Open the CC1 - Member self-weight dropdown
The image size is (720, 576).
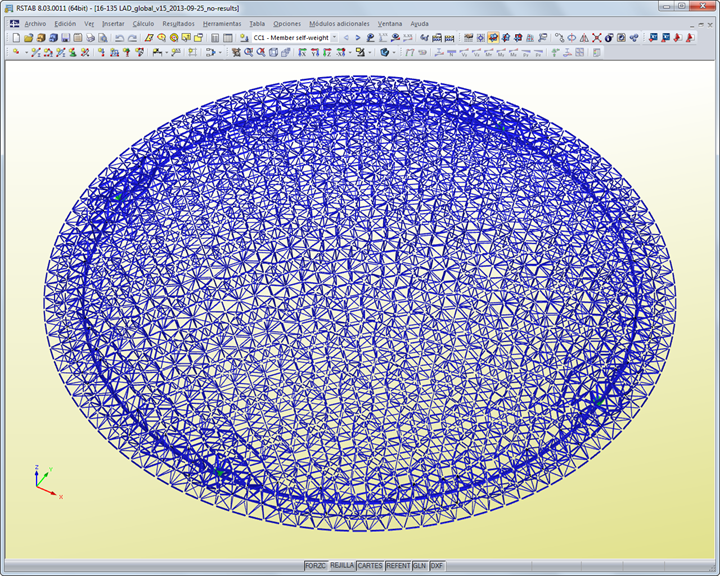pos(334,38)
